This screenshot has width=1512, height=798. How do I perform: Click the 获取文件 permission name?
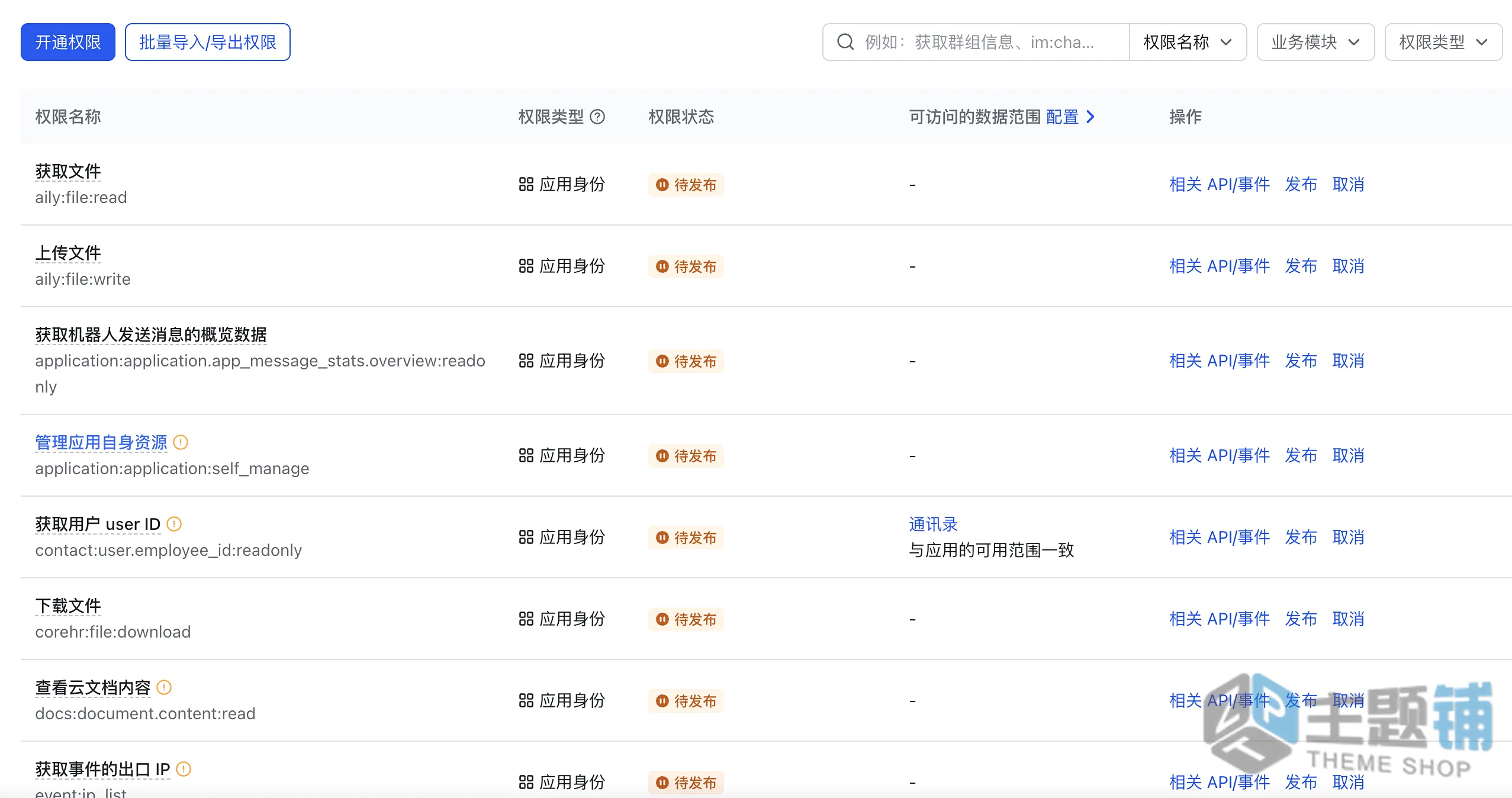68,171
